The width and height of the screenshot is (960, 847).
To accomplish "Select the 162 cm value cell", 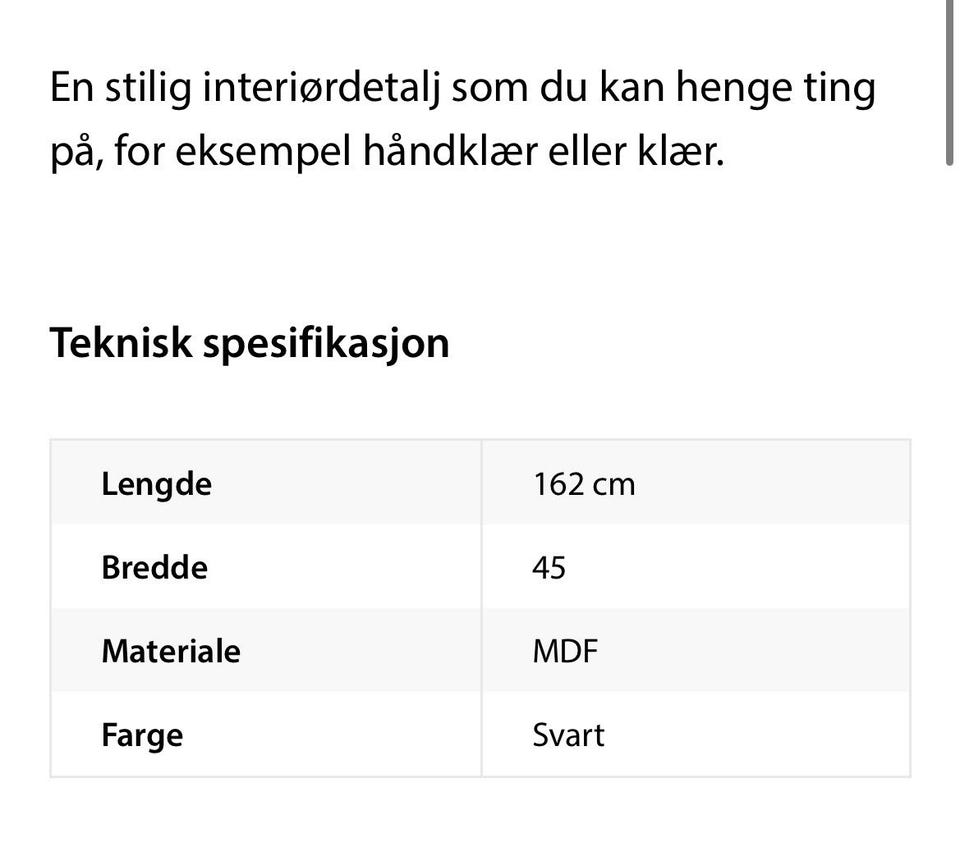I will click(696, 483).
